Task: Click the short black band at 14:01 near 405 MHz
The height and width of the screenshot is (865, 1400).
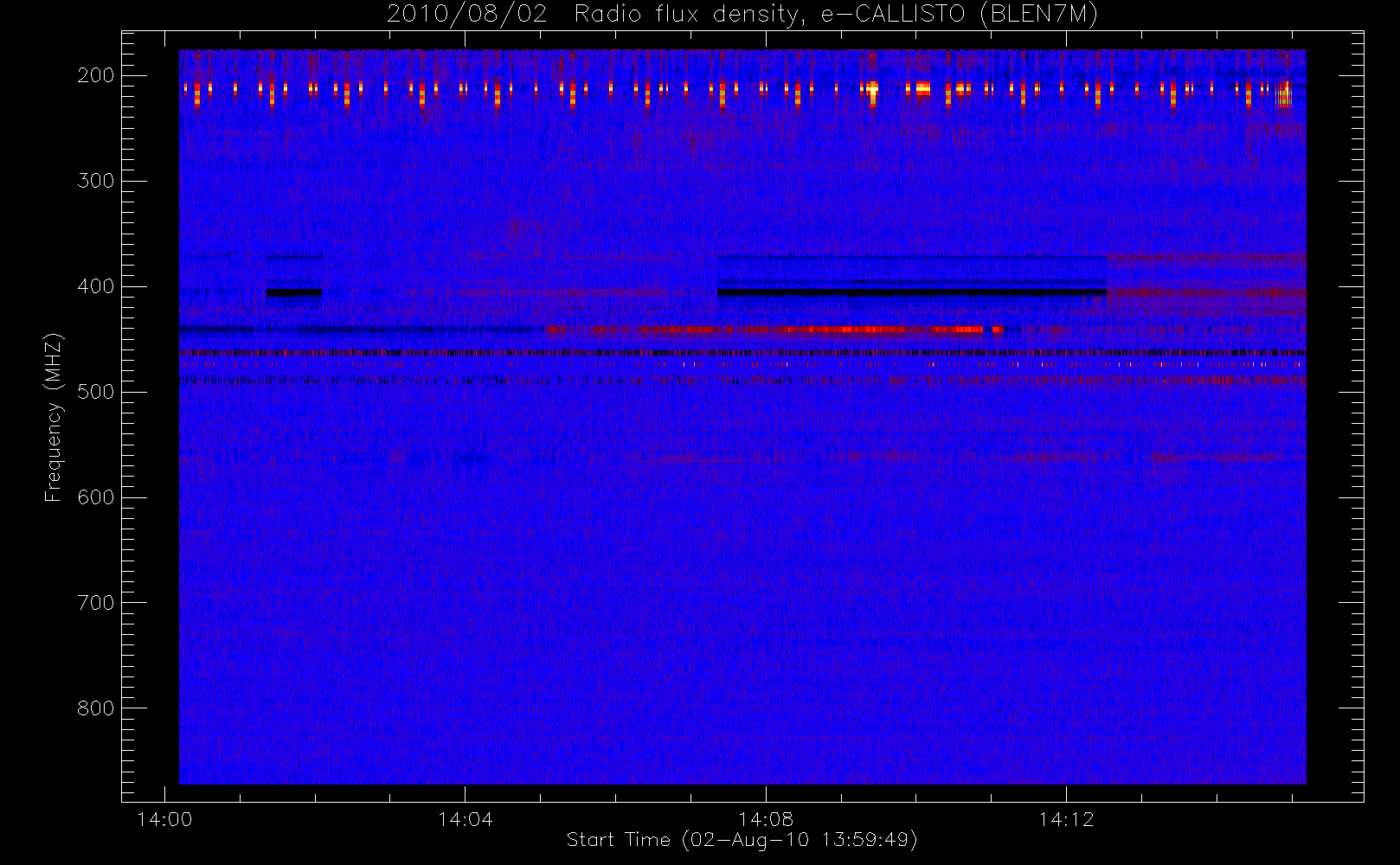Action: pyautogui.click(x=294, y=293)
